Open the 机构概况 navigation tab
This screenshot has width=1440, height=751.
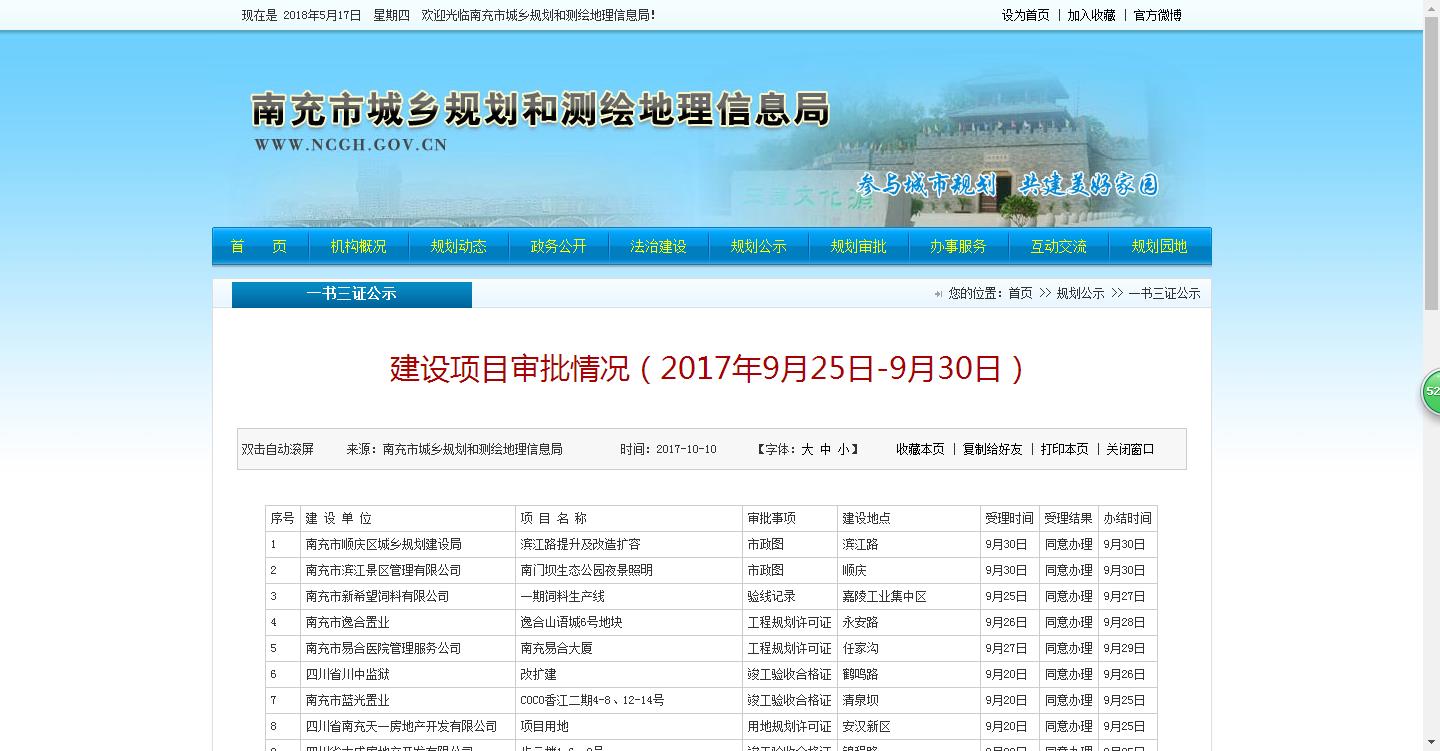tap(359, 246)
